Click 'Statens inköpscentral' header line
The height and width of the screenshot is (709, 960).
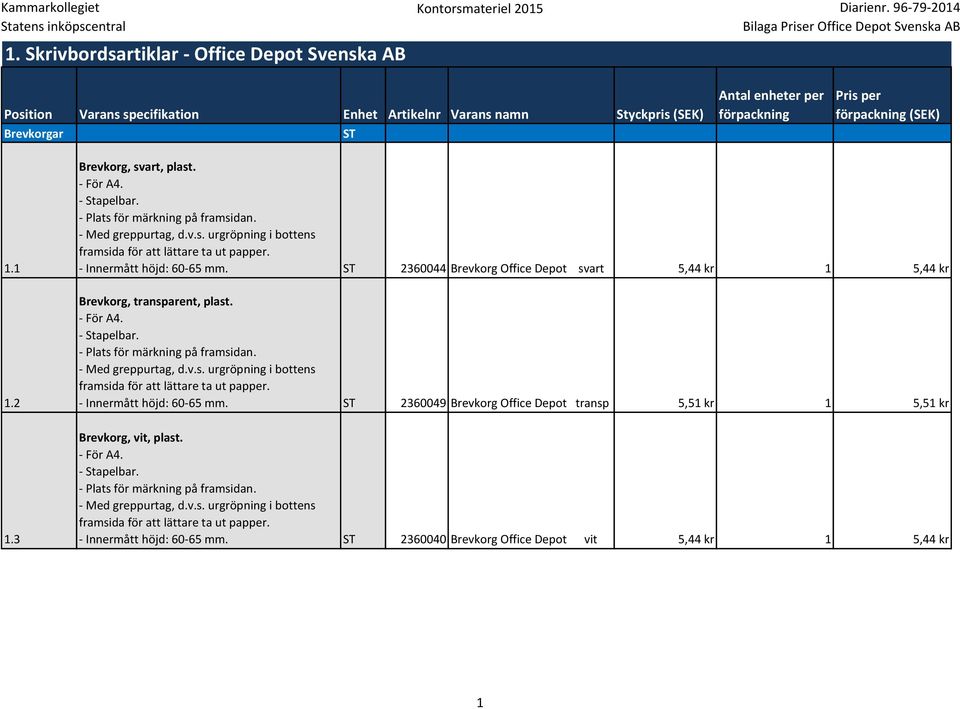pyautogui.click(x=63, y=26)
